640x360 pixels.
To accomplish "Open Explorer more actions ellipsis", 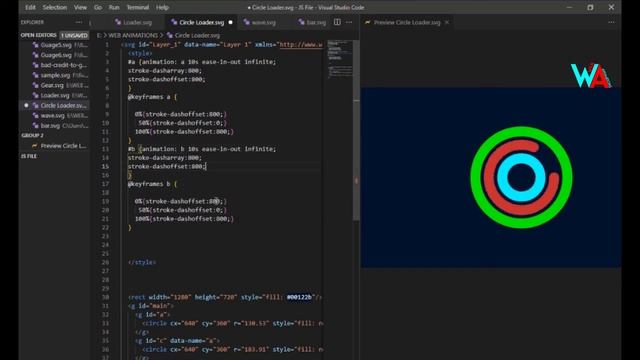I will (79, 22).
